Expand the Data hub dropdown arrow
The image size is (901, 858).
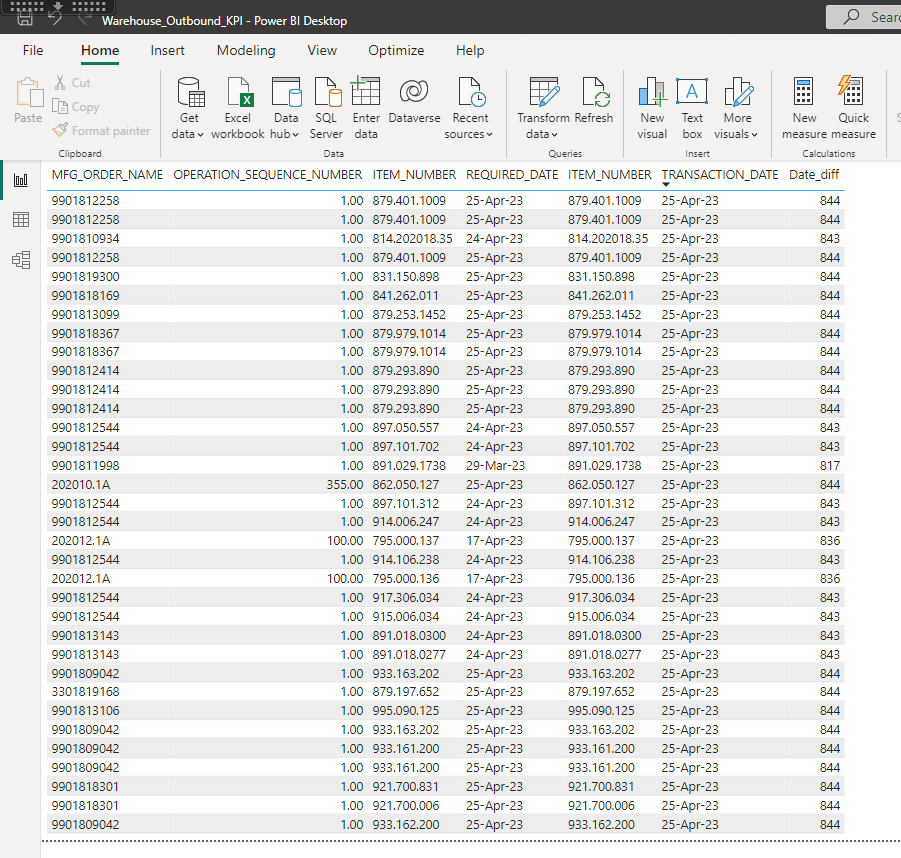pyautogui.click(x=295, y=134)
